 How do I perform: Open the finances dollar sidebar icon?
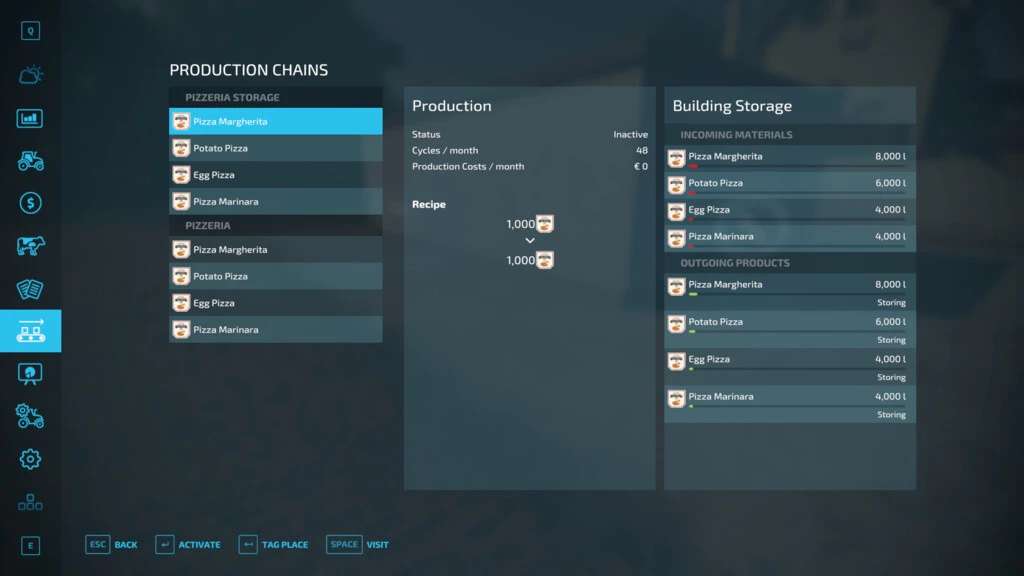pyautogui.click(x=30, y=203)
